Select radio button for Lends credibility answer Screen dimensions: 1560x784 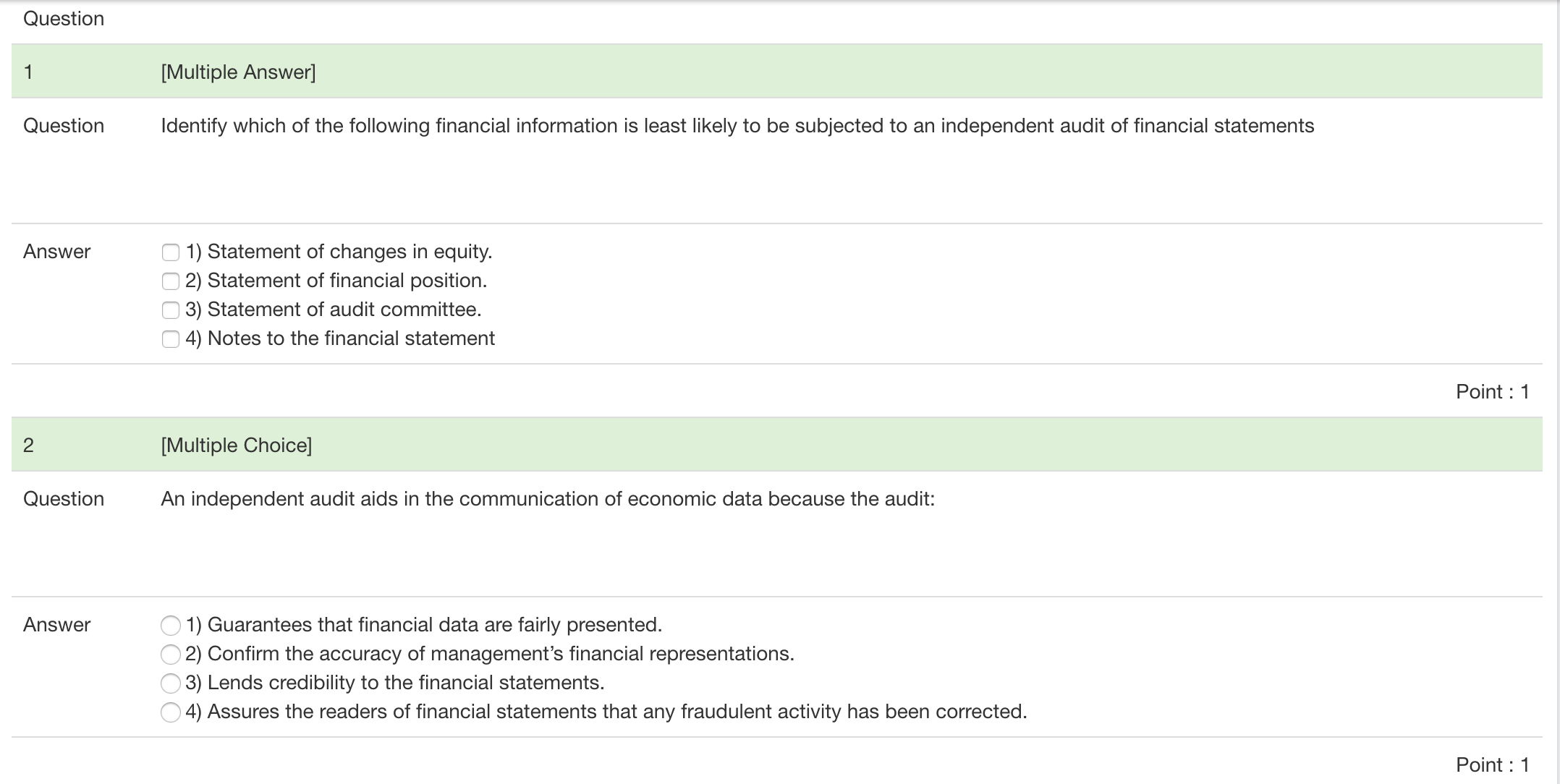(171, 682)
